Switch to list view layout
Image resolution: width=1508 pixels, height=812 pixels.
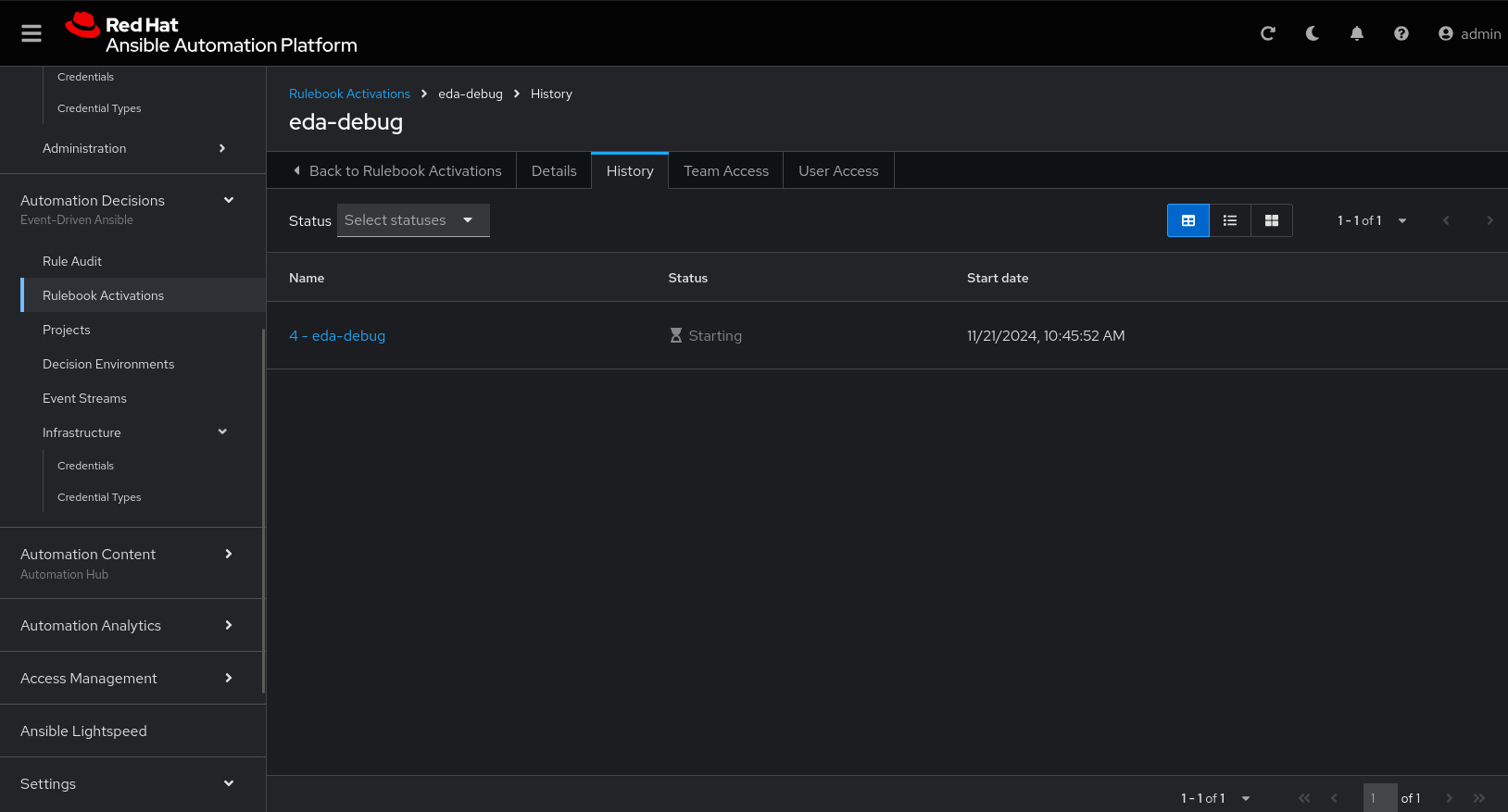click(1230, 220)
